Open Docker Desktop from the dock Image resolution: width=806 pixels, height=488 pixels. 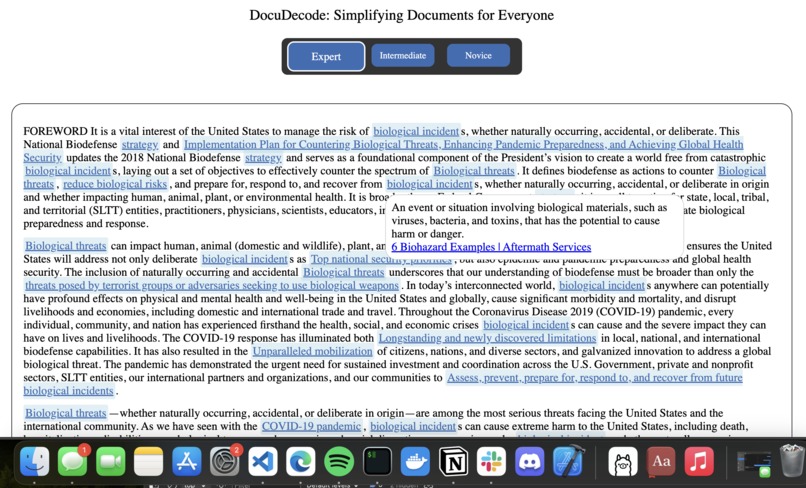[x=415, y=461]
